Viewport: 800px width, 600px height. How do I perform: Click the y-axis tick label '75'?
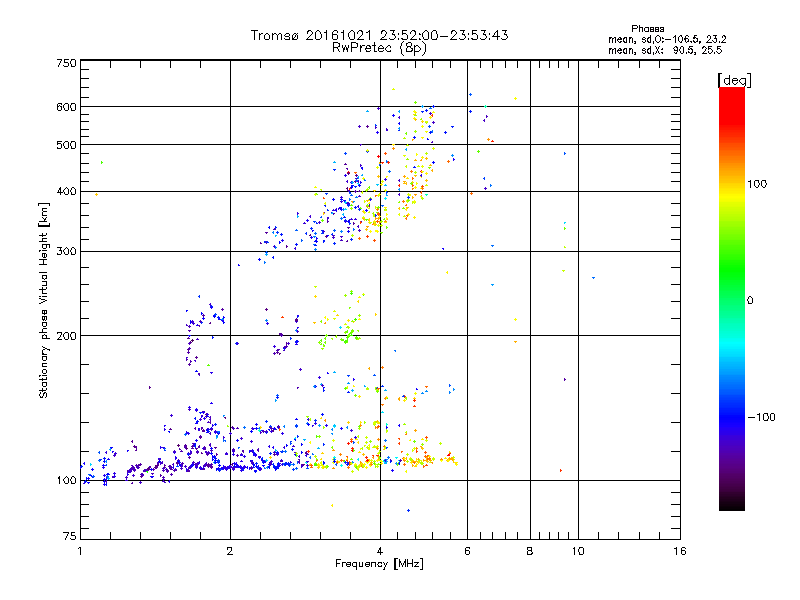click(x=70, y=536)
